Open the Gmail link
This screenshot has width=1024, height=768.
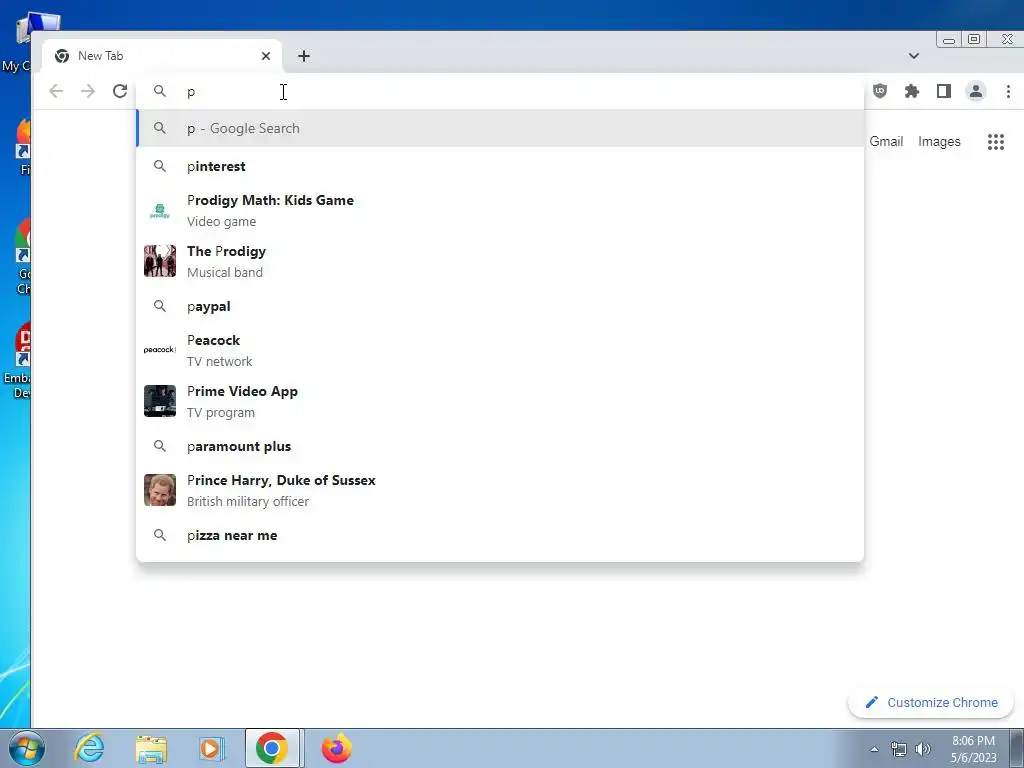tap(886, 142)
